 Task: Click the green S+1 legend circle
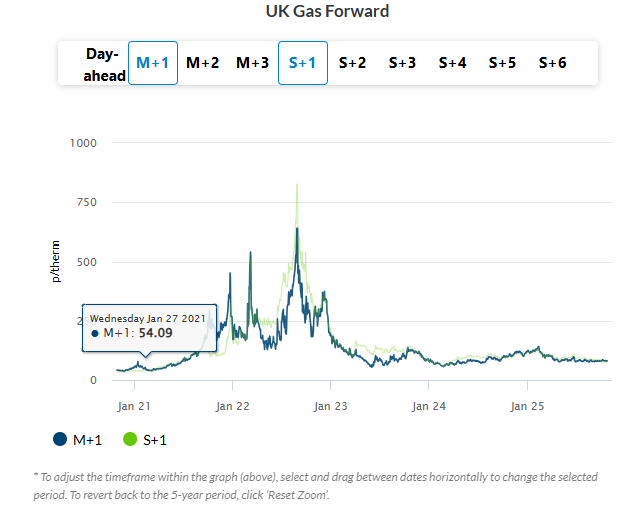pyautogui.click(x=129, y=439)
